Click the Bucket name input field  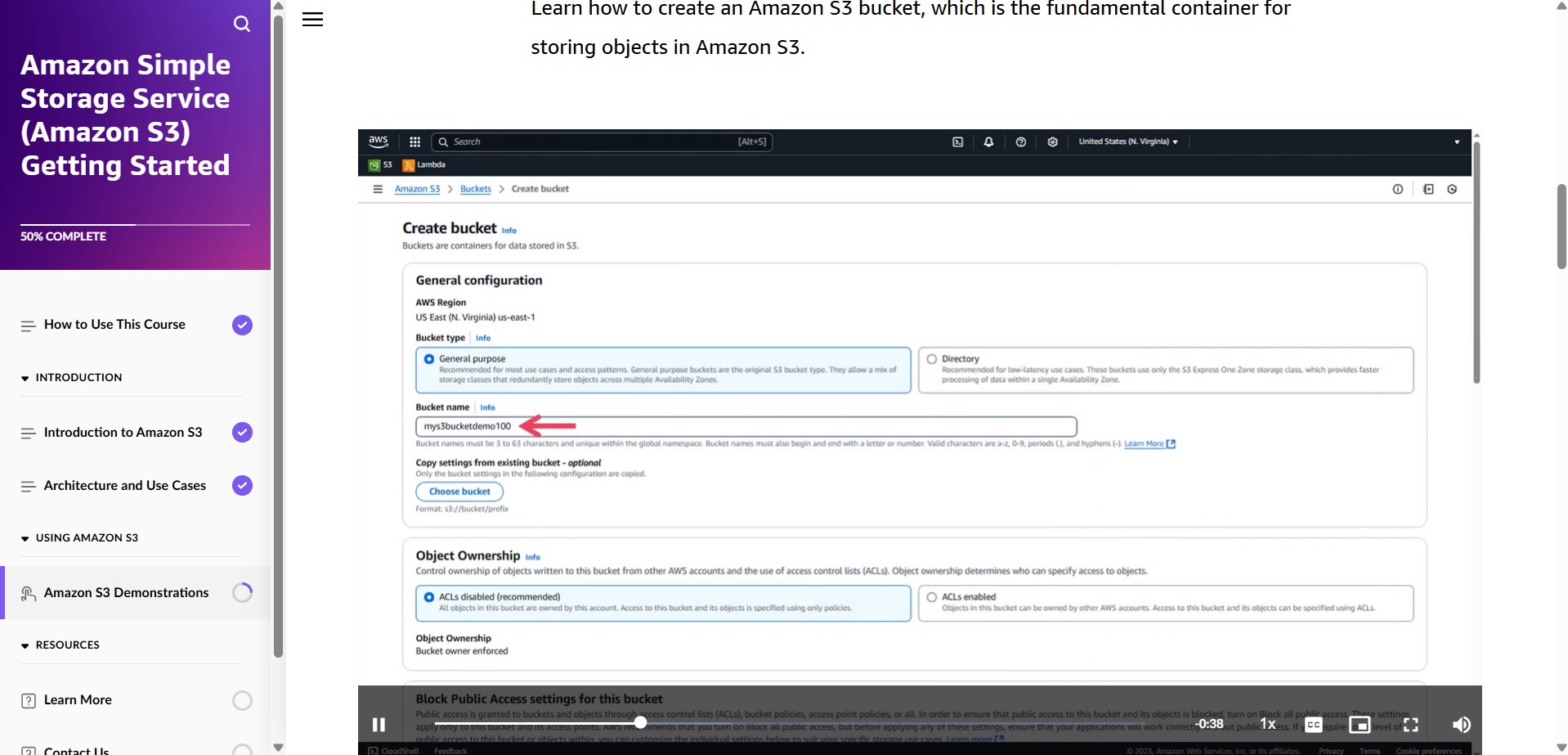tap(746, 426)
